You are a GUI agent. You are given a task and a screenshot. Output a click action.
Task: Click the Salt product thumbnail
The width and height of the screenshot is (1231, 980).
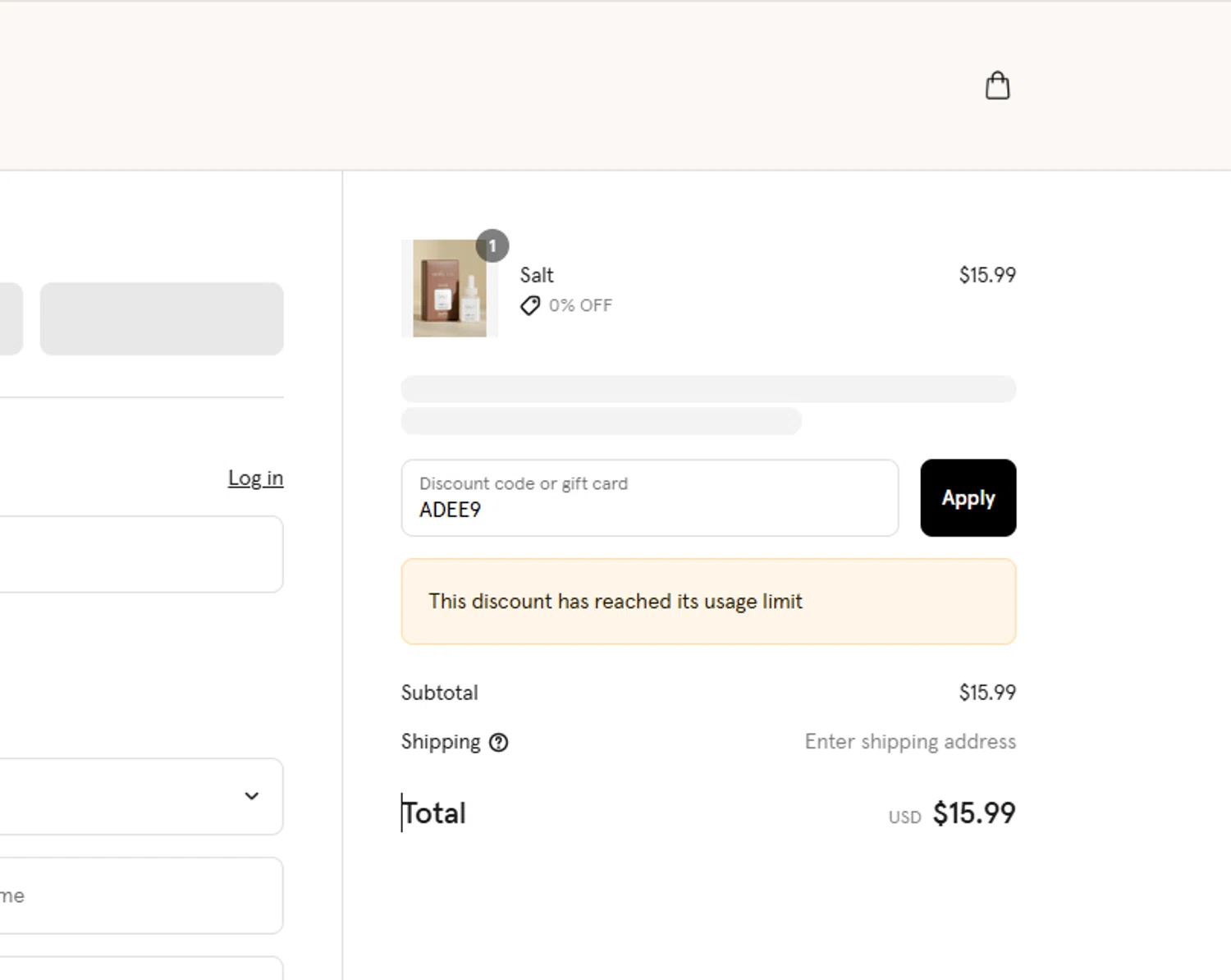(449, 288)
